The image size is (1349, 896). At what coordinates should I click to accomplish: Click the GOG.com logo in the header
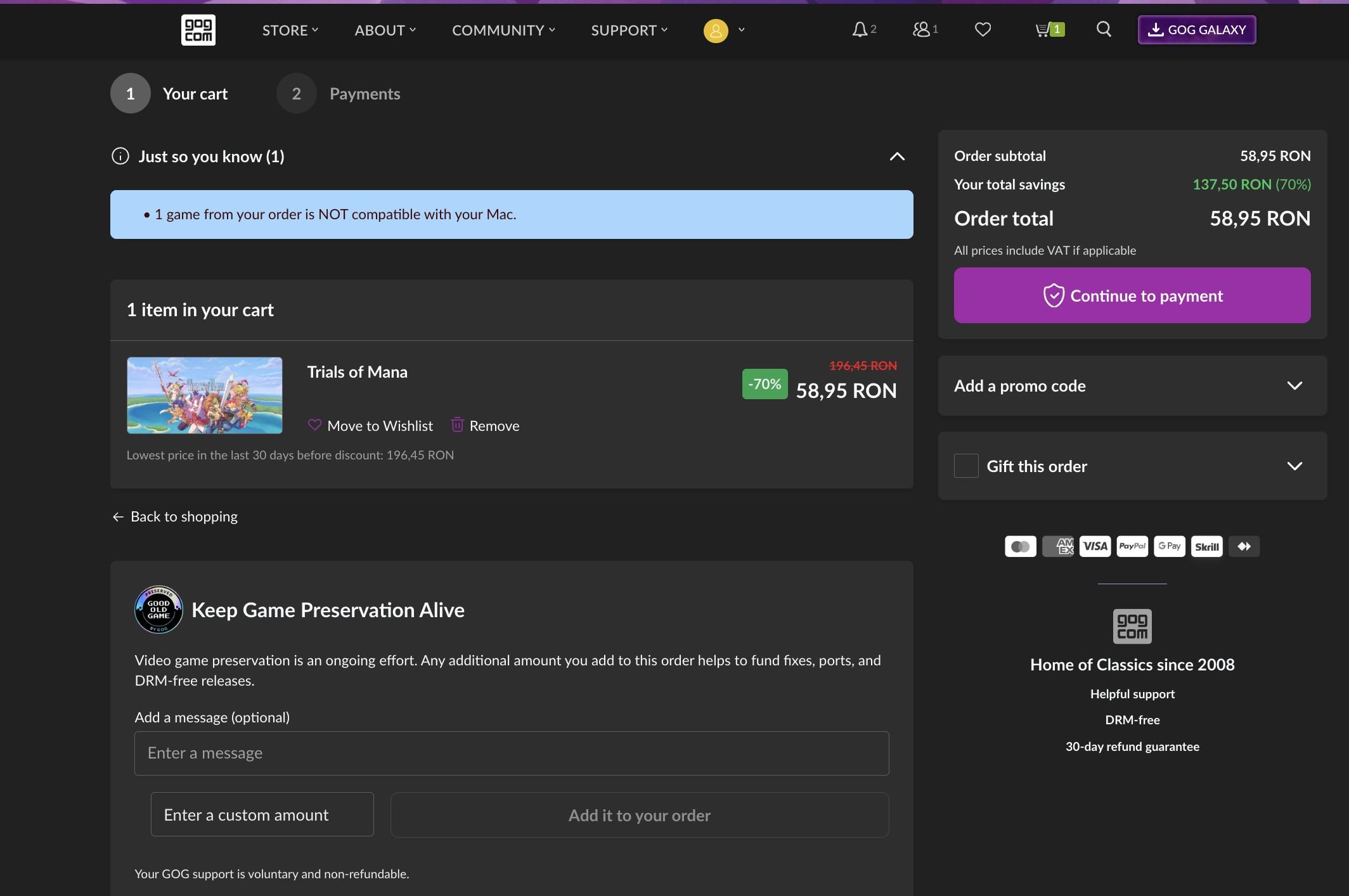coord(198,30)
